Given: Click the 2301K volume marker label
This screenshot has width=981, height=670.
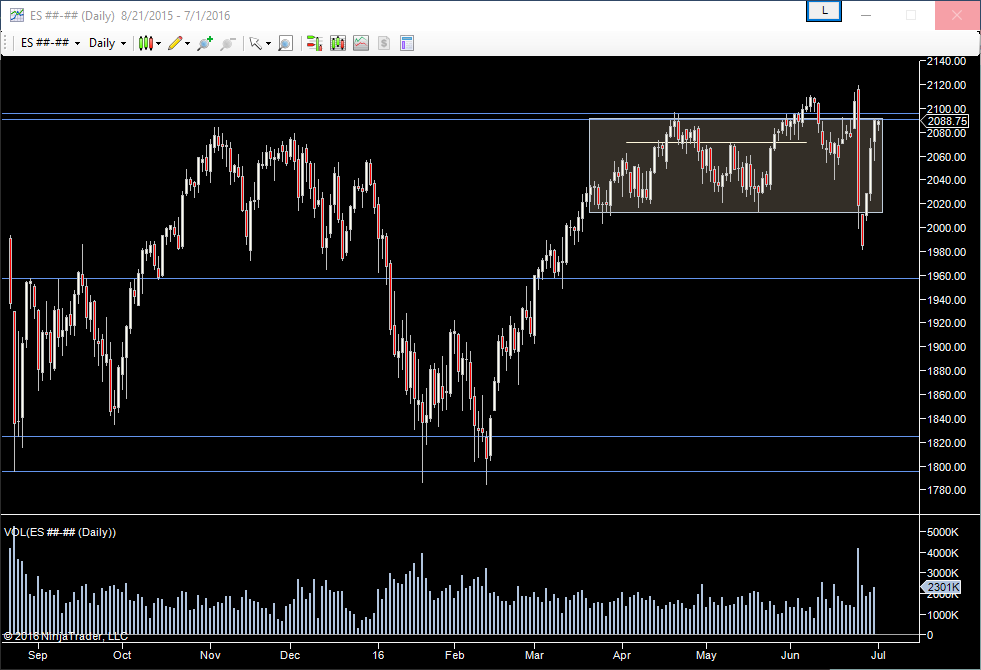Looking at the screenshot, I should 945,587.
